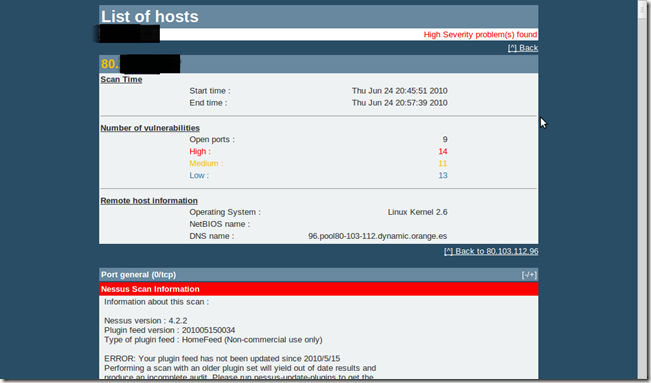The image size is (651, 383).
Task: Select Type of plugin feed HomeFeed line
Action: (x=213, y=340)
